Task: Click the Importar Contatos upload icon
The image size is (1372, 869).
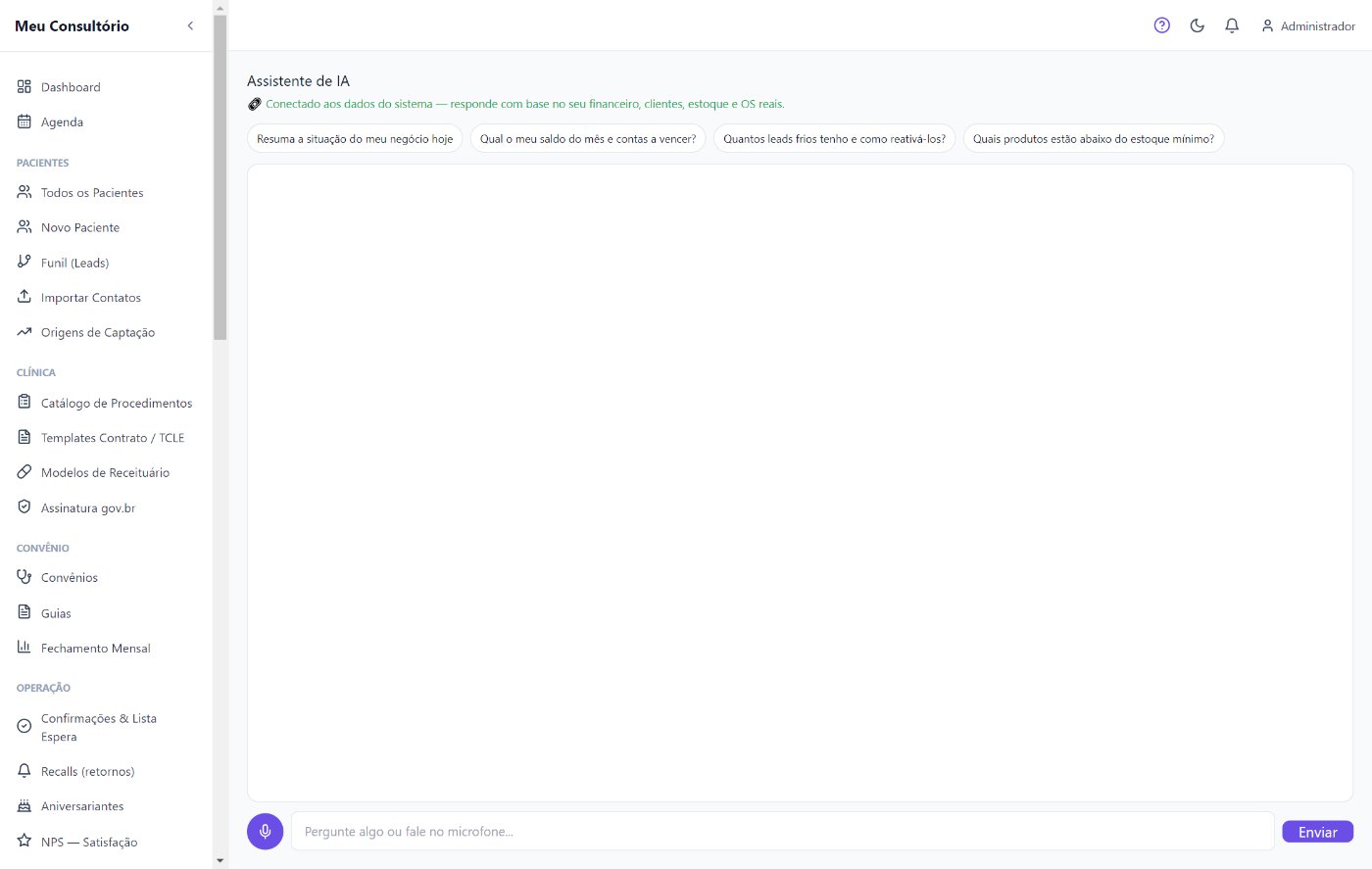Action: click(x=24, y=296)
